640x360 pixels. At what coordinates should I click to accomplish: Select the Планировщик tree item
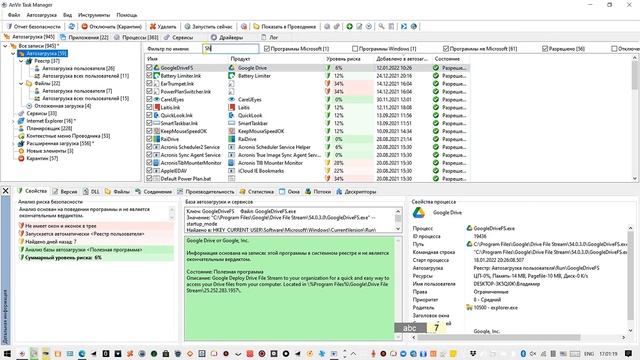click(49, 128)
